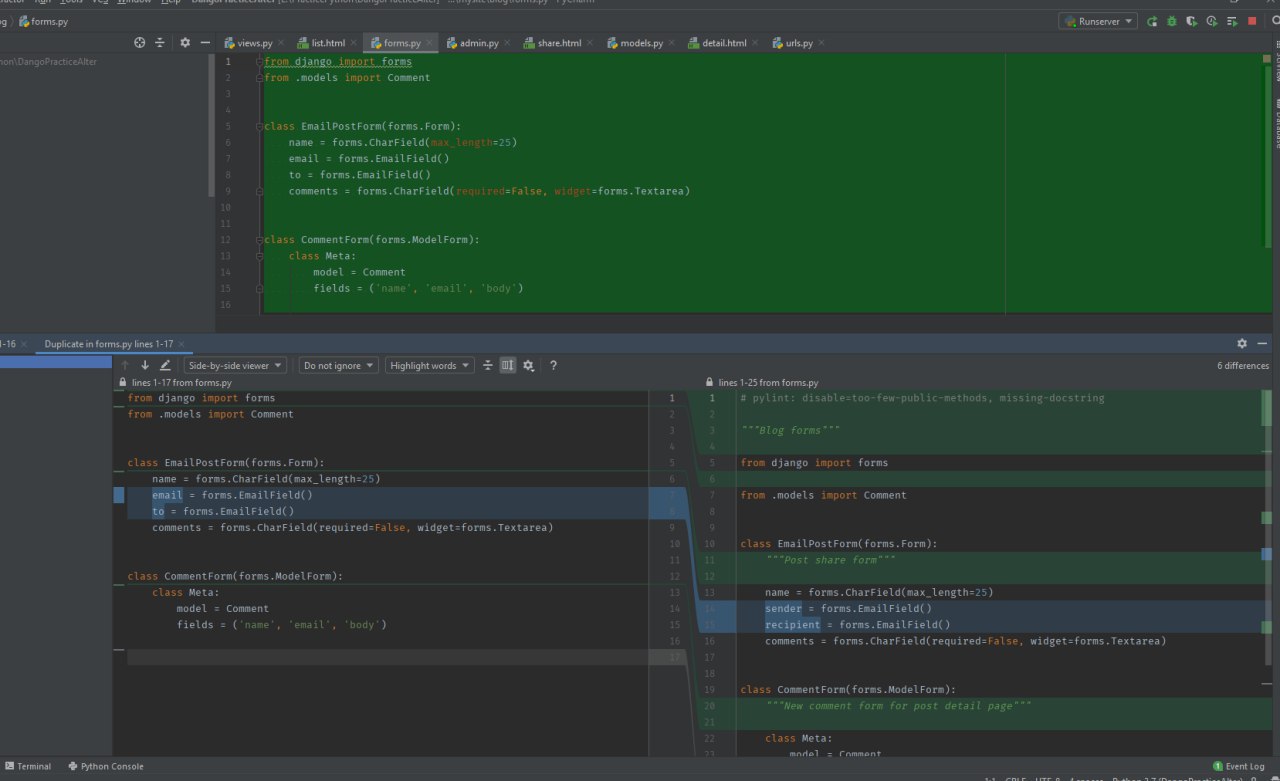Open duplicates panel settings gear
This screenshot has height=781, width=1280.
point(1242,343)
